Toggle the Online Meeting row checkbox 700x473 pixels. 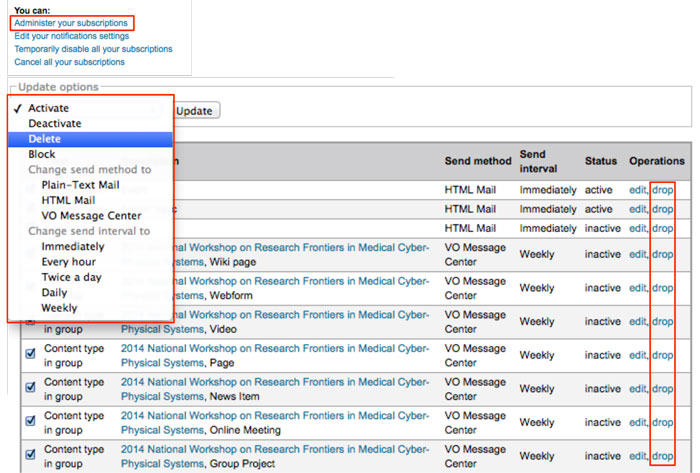tap(29, 422)
